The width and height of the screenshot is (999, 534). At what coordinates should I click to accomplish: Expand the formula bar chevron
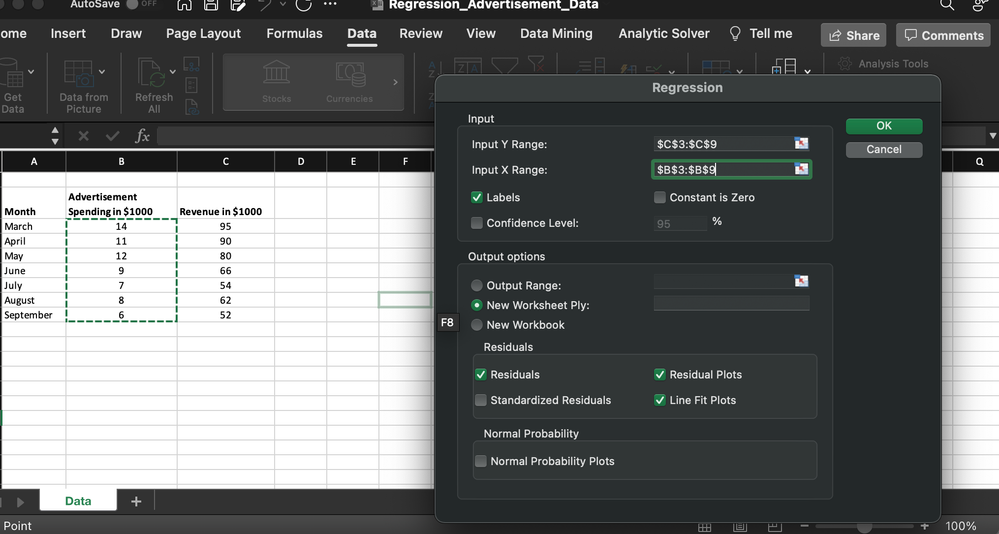[x=992, y=136]
